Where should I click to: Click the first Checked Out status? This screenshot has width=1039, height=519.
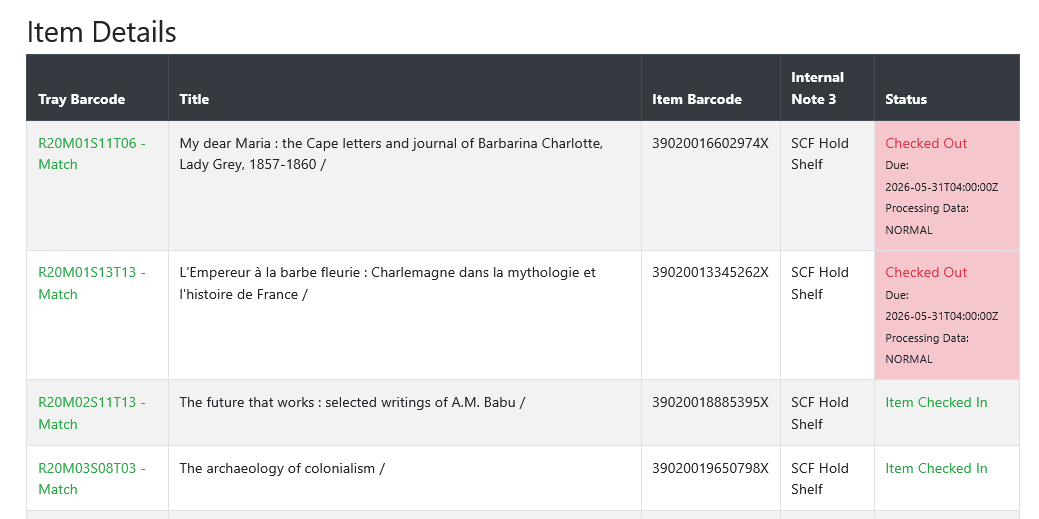pyautogui.click(x=926, y=143)
